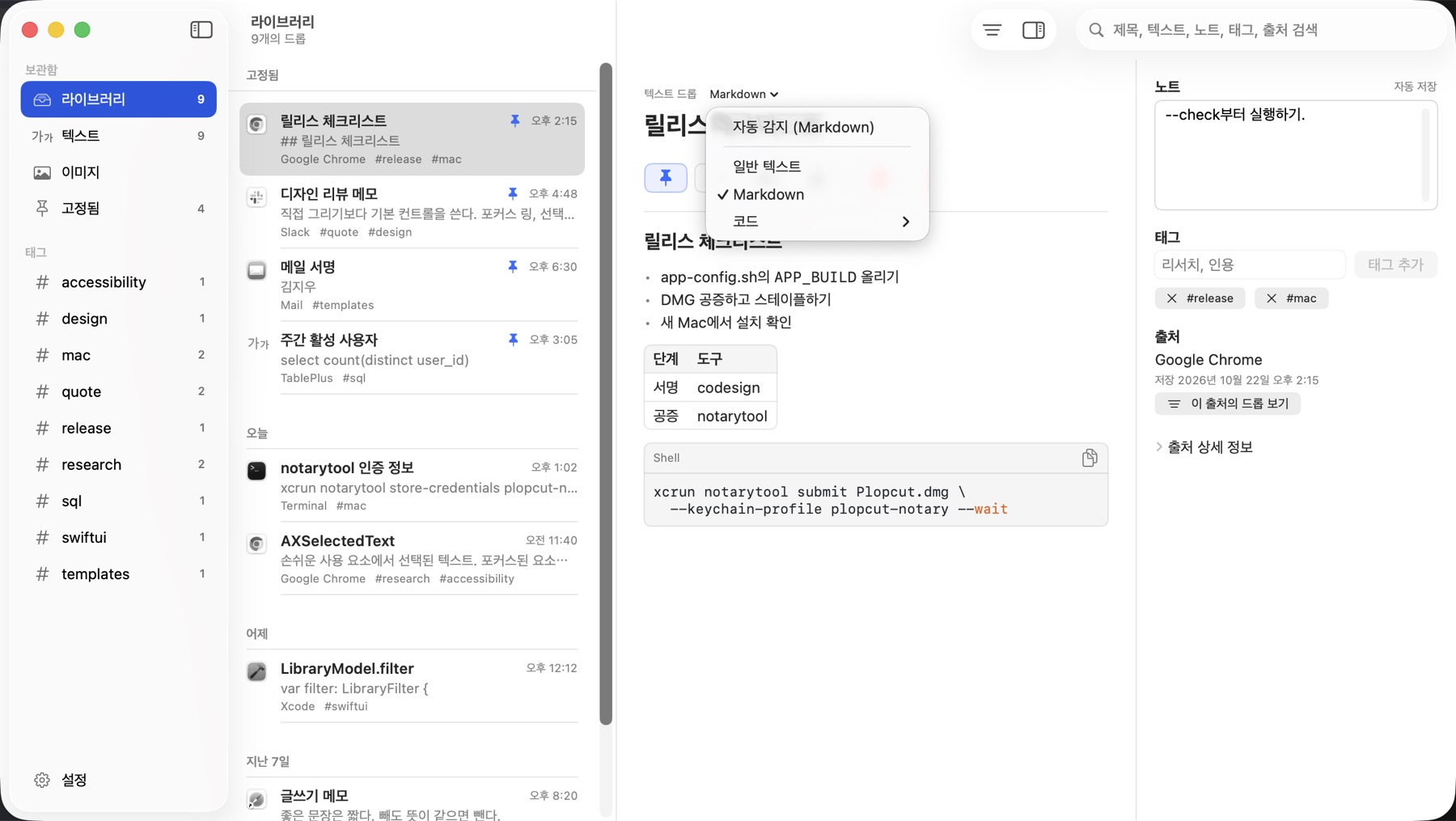Click inside the 노트 text area

tap(1295, 155)
